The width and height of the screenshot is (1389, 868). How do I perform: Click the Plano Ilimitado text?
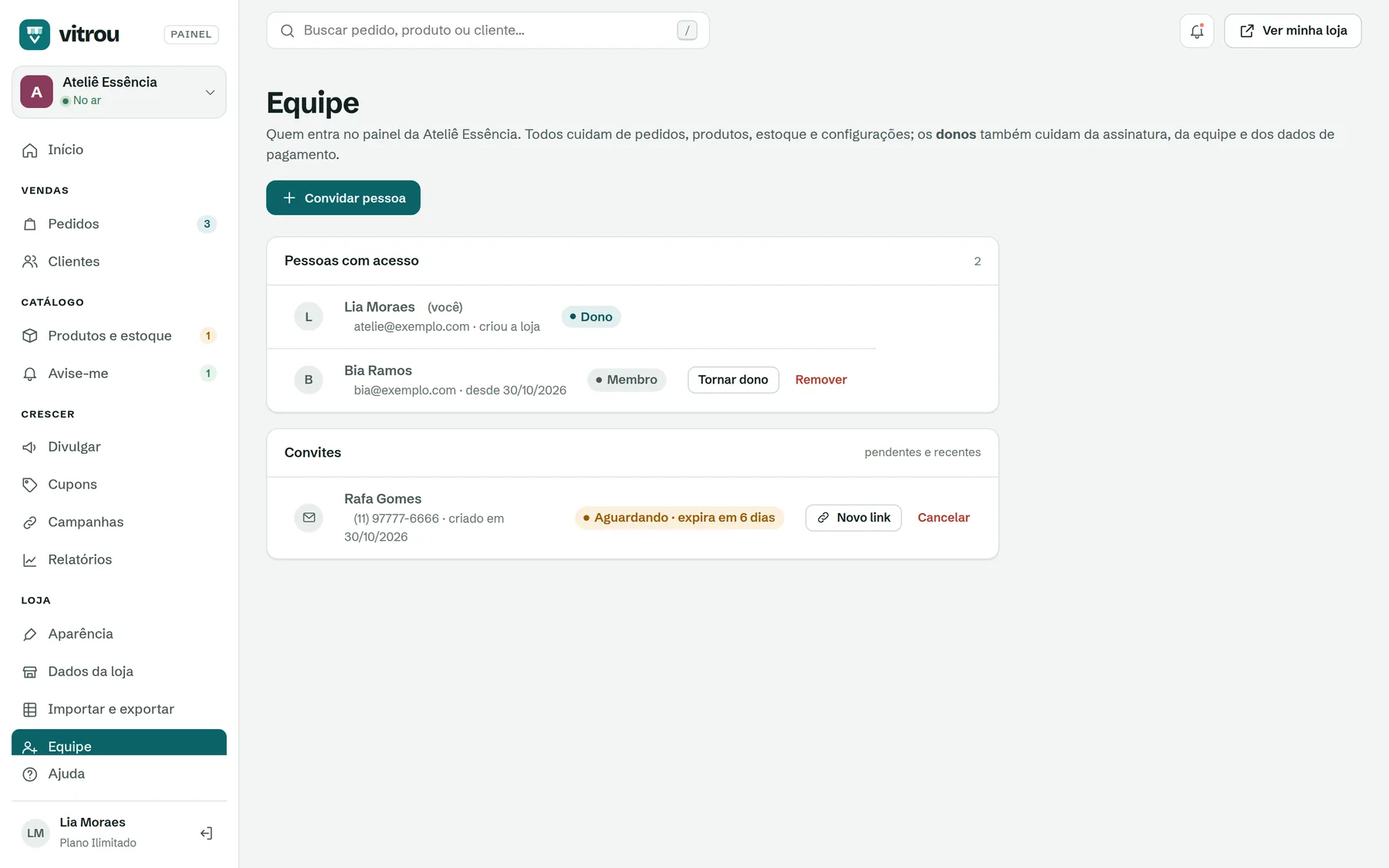coord(98,843)
